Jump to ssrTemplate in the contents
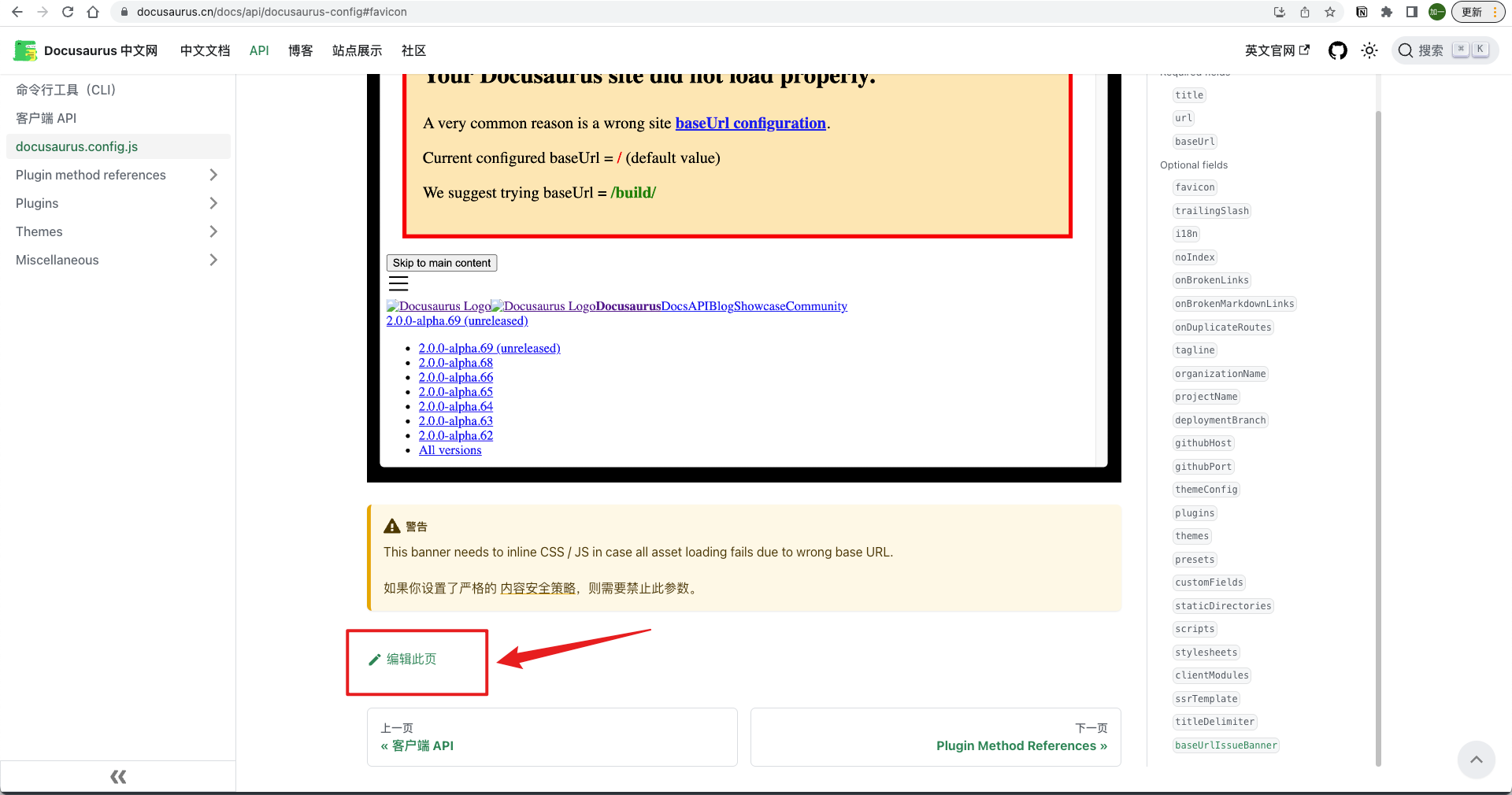This screenshot has width=1512, height=795. tap(1206, 699)
